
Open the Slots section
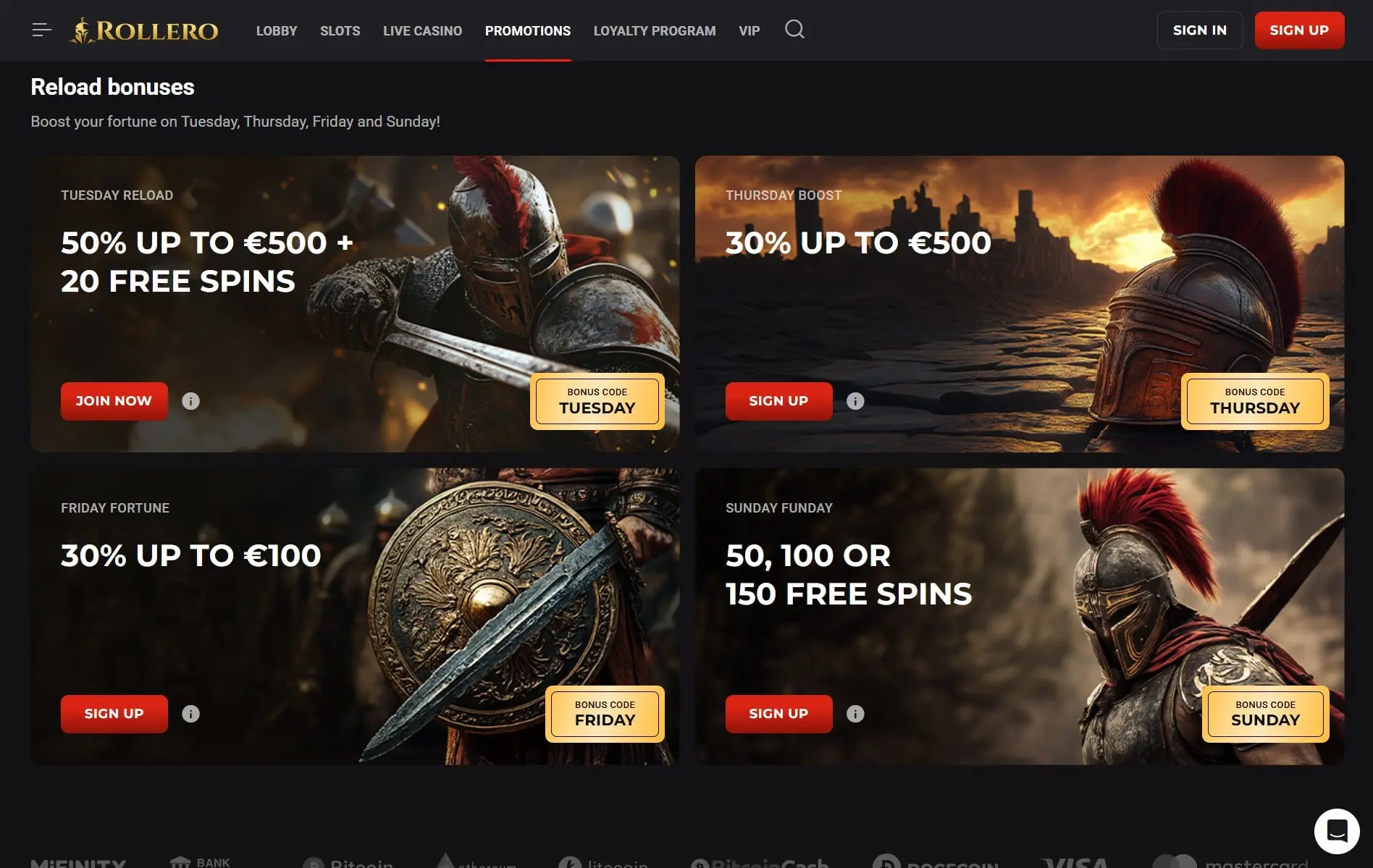(x=340, y=30)
